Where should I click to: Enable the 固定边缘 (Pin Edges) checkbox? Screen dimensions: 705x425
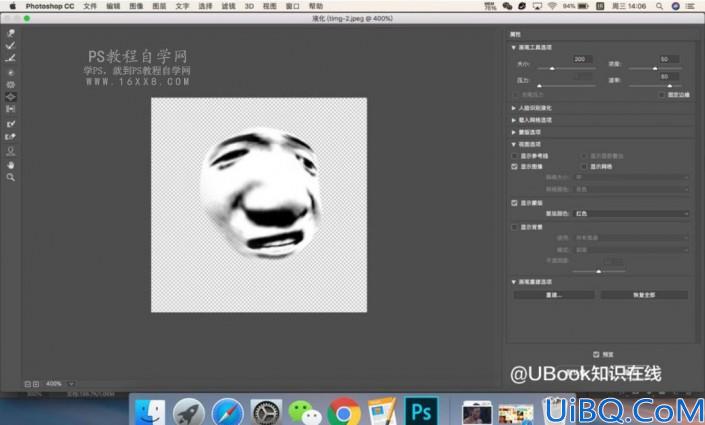(x=661, y=95)
